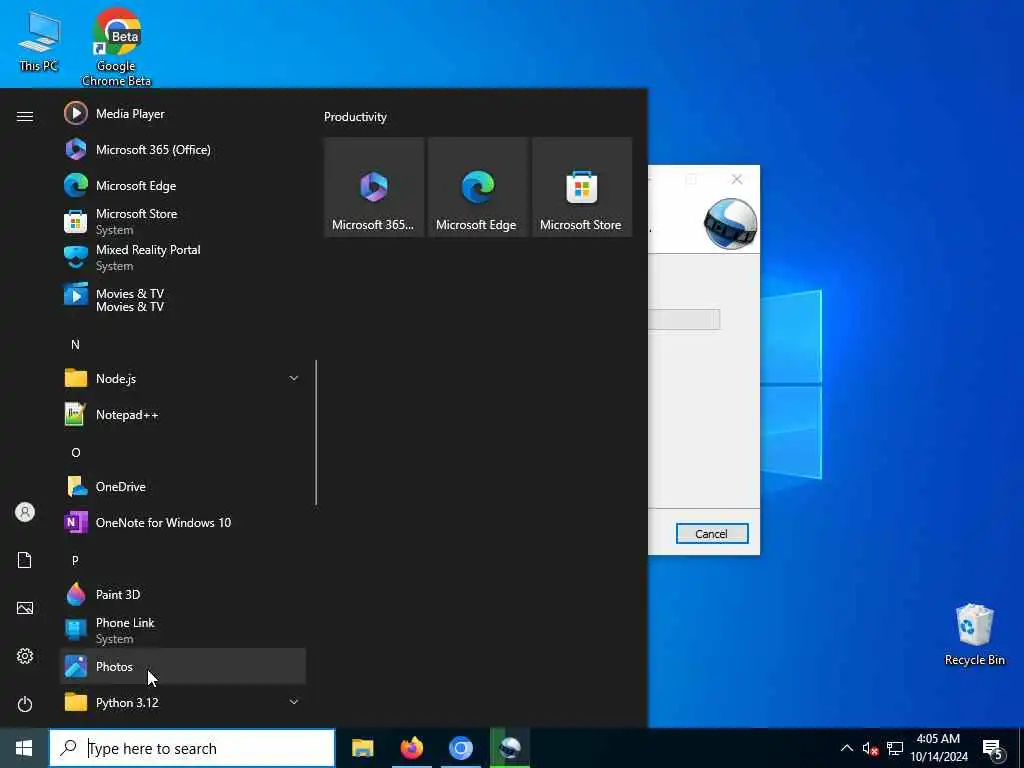Select the This PC desktop icon
This screenshot has width=1024, height=768.
click(39, 42)
